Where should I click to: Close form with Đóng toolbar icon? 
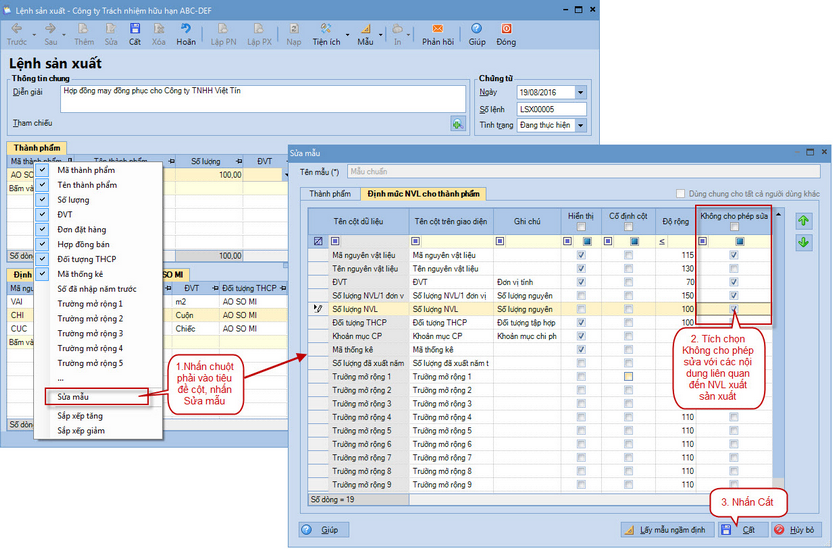click(x=506, y=29)
